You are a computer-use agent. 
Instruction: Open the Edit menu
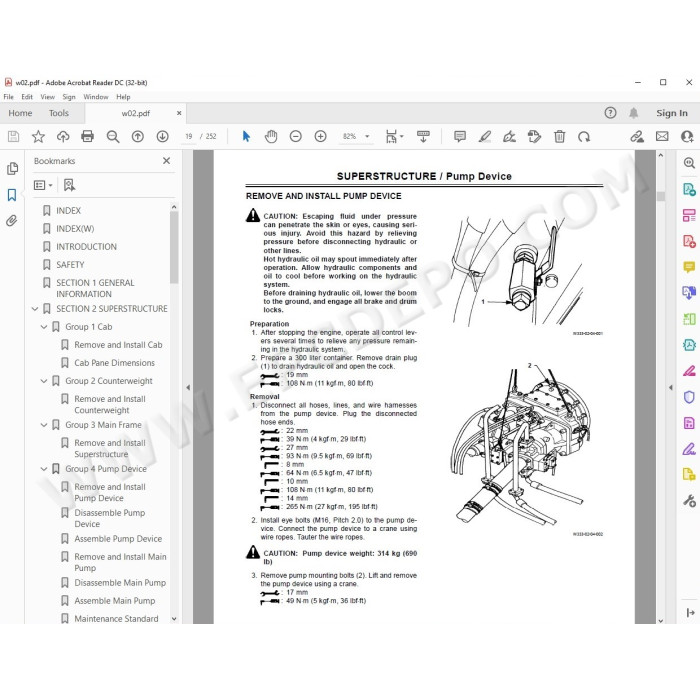click(27, 97)
